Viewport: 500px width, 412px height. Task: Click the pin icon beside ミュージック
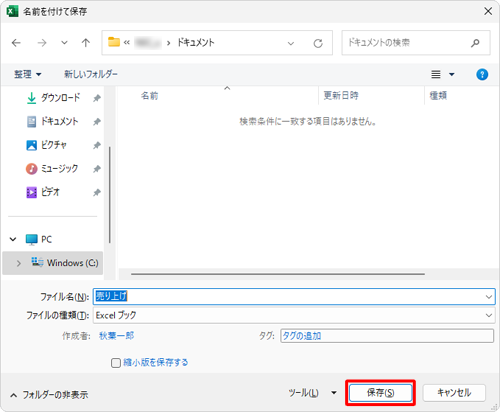coord(97,169)
